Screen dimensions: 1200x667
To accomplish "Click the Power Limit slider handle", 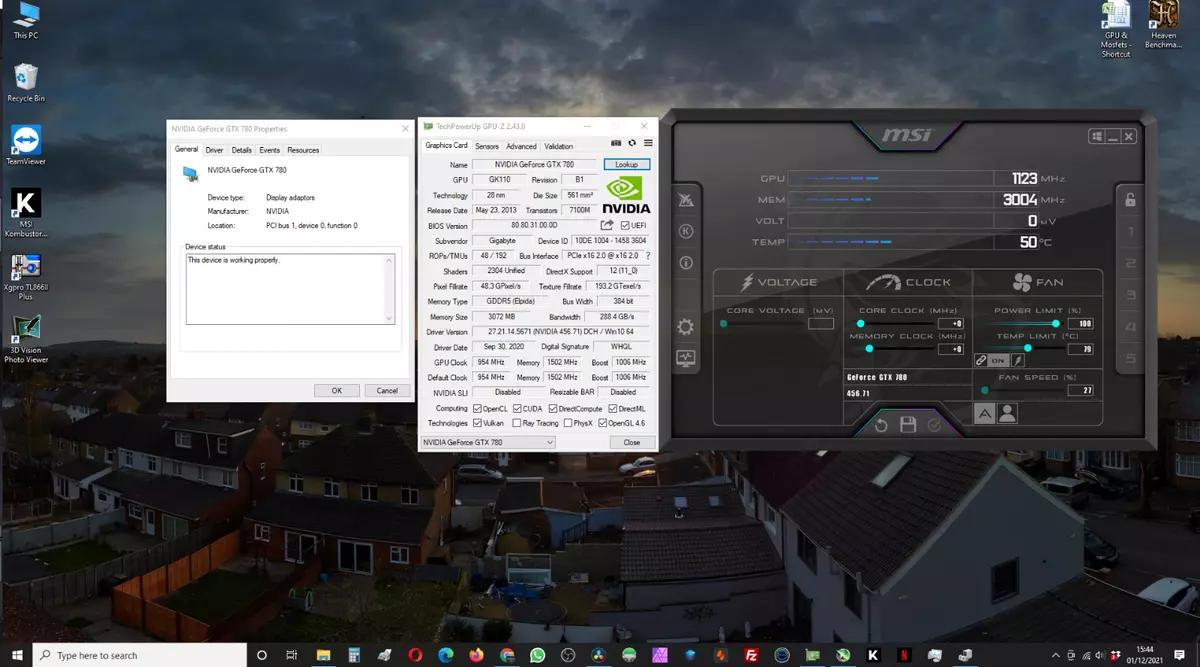I will click(1055, 324).
